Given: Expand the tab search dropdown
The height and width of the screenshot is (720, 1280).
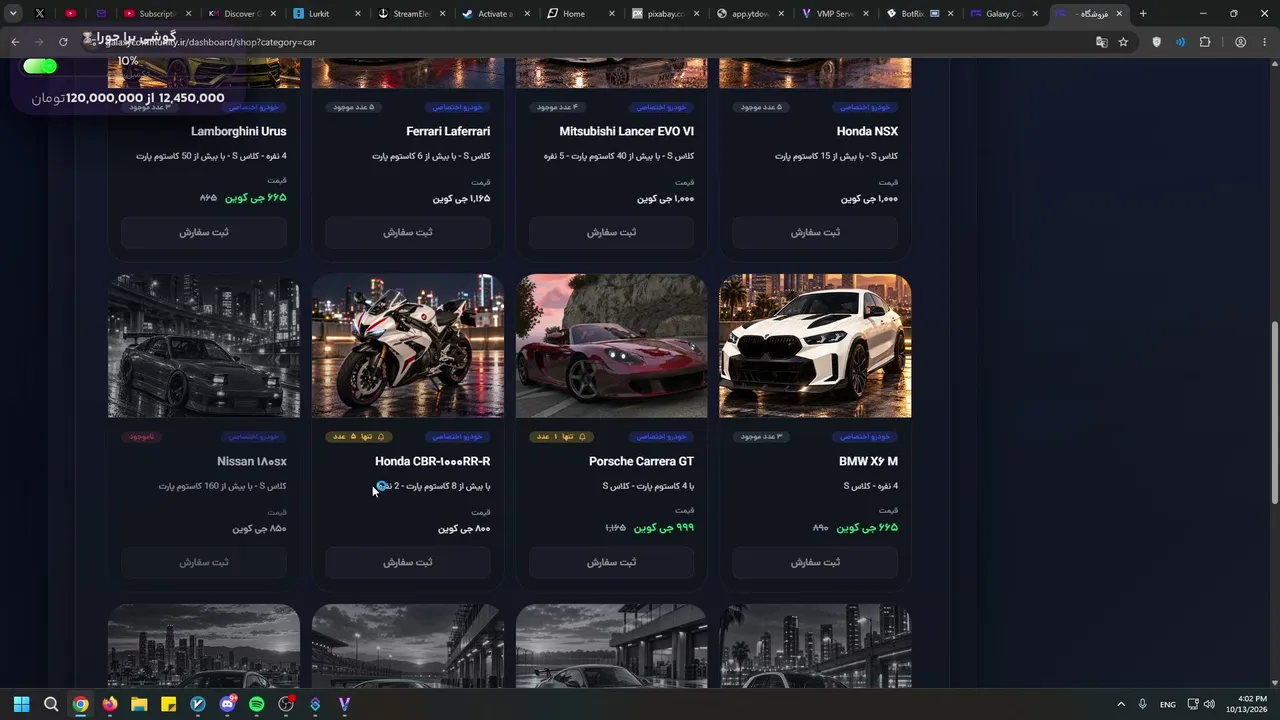Looking at the screenshot, I should [13, 14].
